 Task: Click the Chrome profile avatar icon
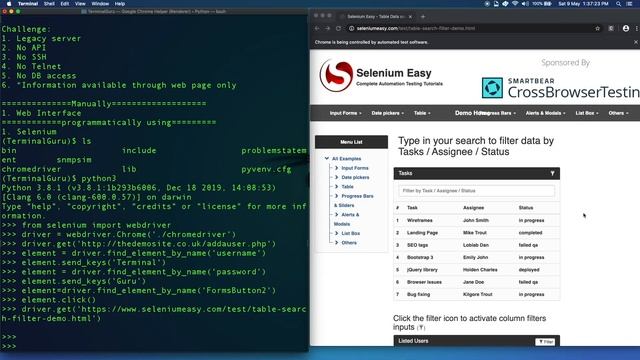pyautogui.click(x=626, y=29)
